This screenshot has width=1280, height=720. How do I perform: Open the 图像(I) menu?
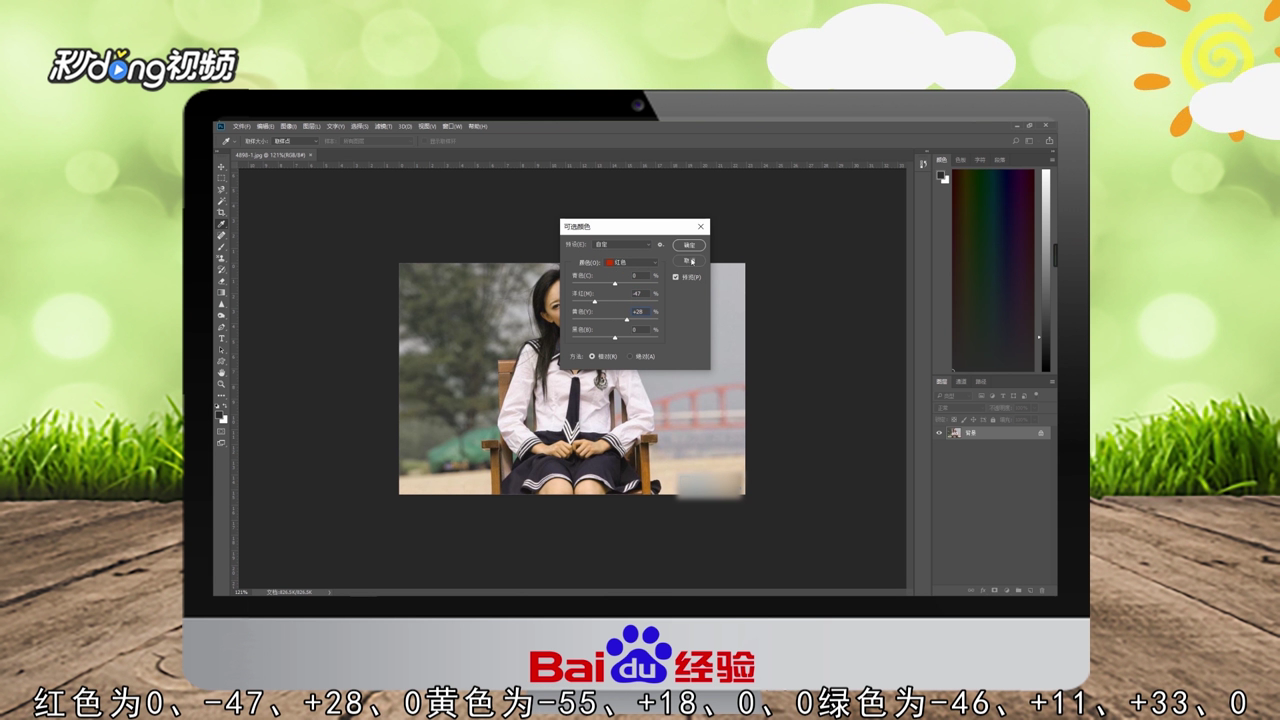point(289,127)
